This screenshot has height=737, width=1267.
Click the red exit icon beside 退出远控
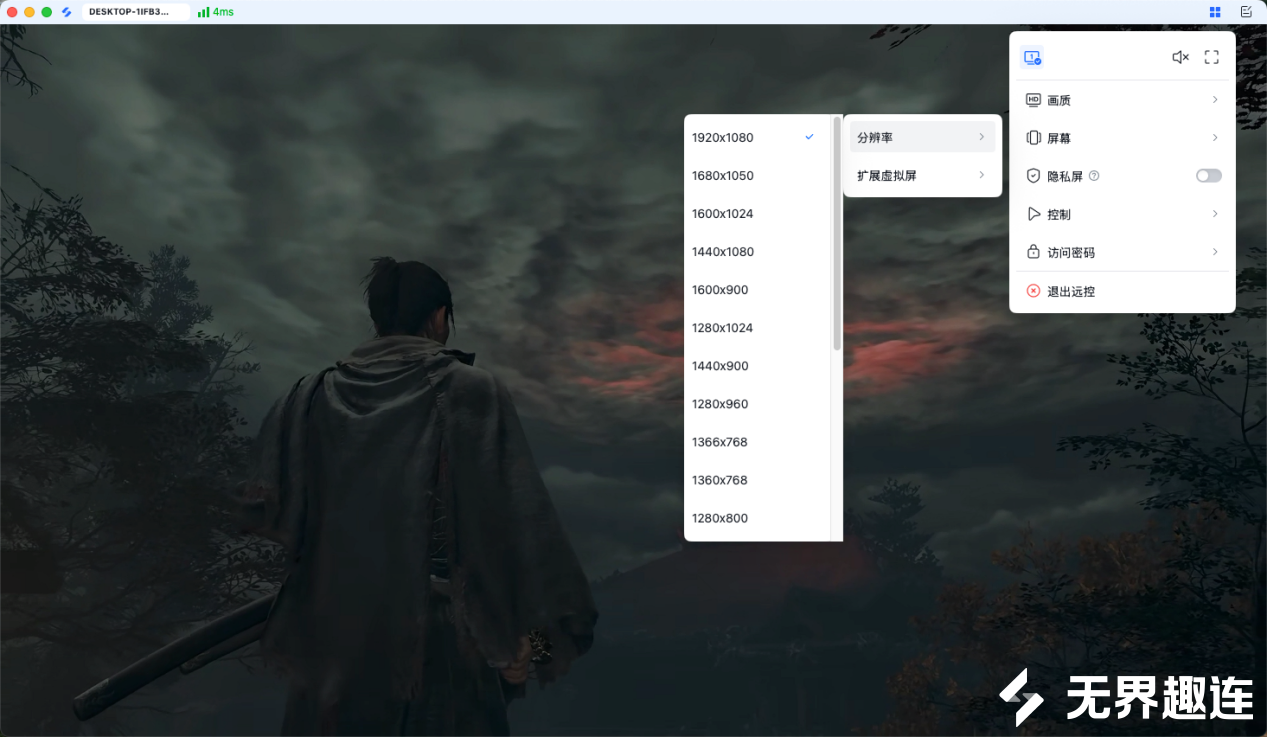pos(1034,291)
